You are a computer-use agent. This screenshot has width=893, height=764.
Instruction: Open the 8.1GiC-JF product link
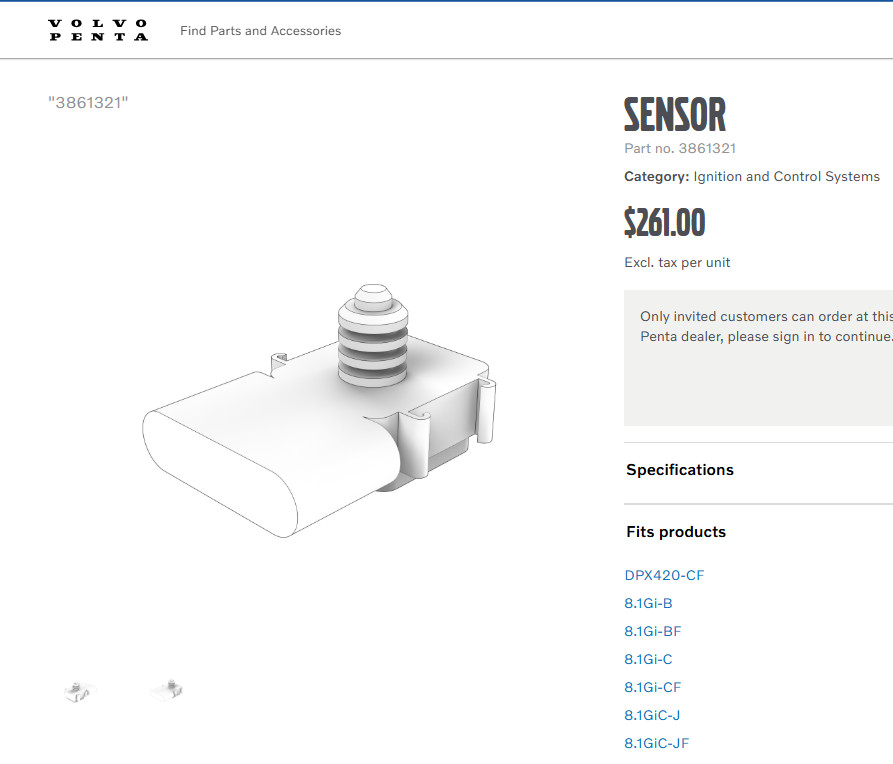[656, 743]
